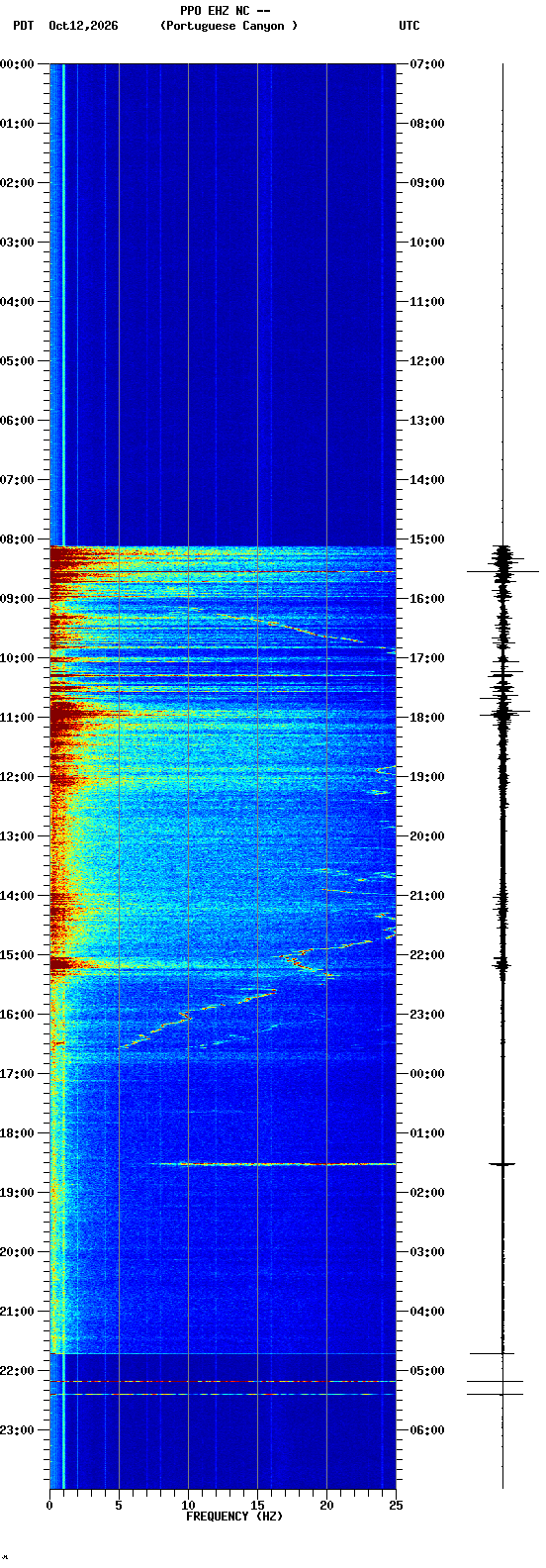Click the UTC '06:00' time label
The image size is (546, 1568).
tap(427, 1430)
